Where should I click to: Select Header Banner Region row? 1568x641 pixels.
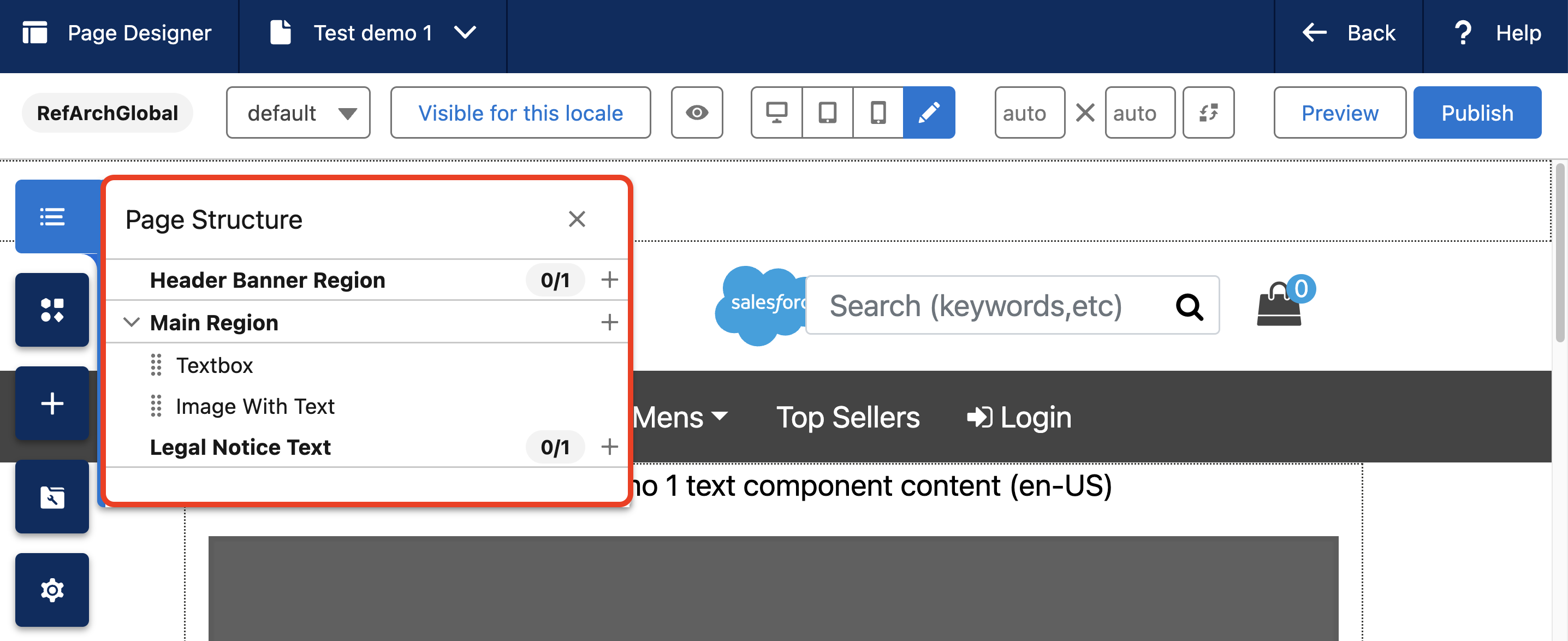[x=367, y=280]
